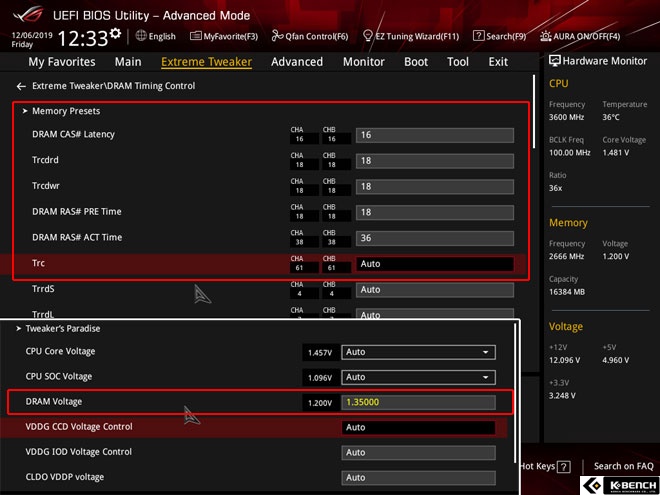Click the Hot Keys question mark icon
Viewport: 660px width, 495px height.
(x=564, y=466)
